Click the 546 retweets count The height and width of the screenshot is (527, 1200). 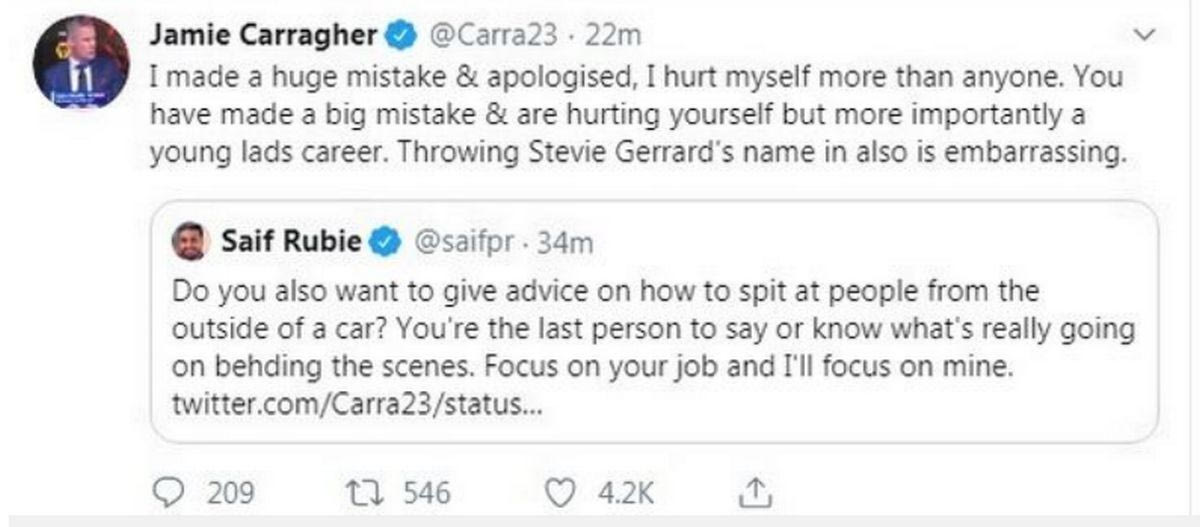pyautogui.click(x=427, y=492)
